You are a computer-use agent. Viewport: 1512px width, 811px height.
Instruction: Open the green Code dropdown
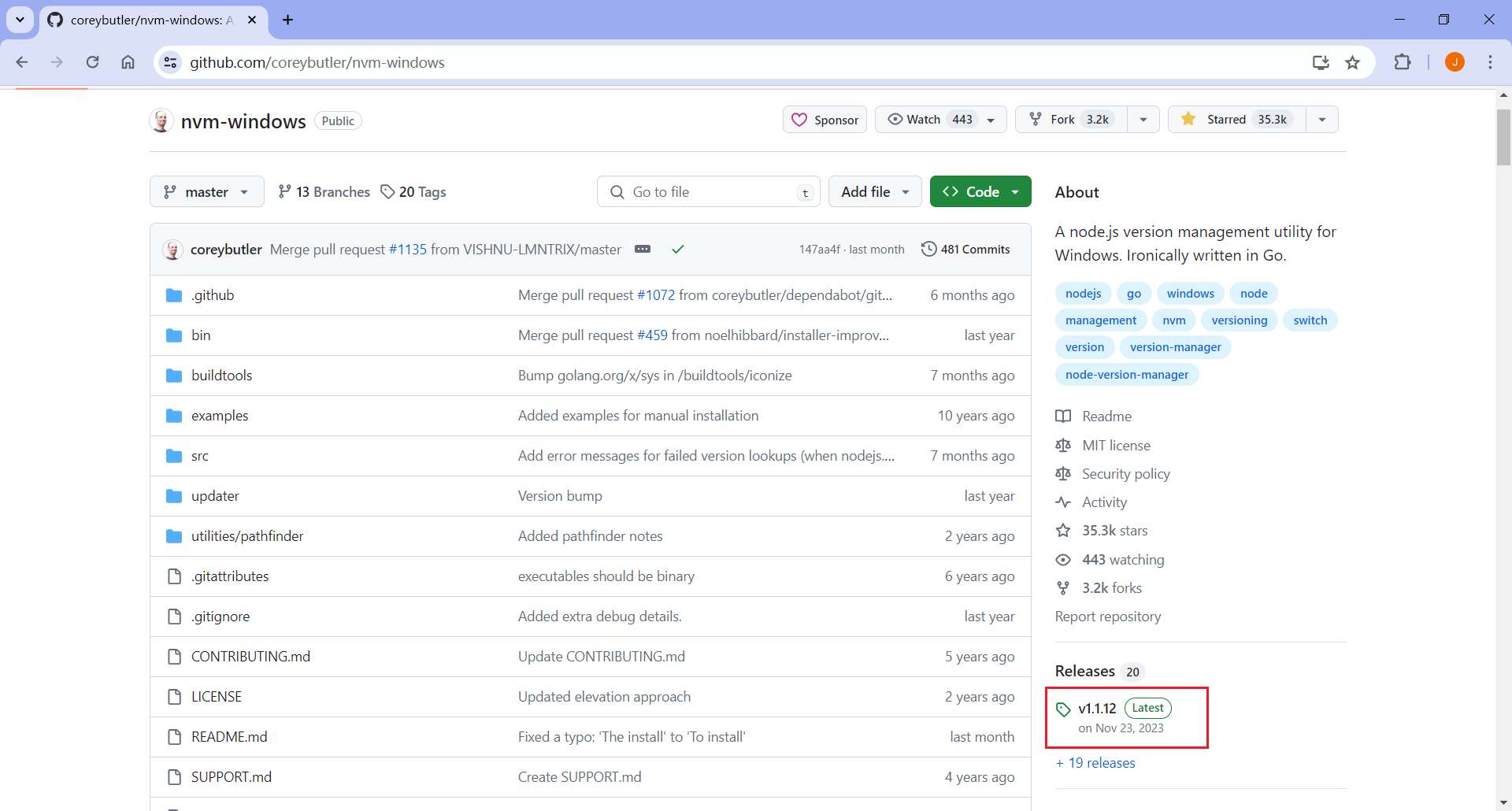tap(980, 191)
